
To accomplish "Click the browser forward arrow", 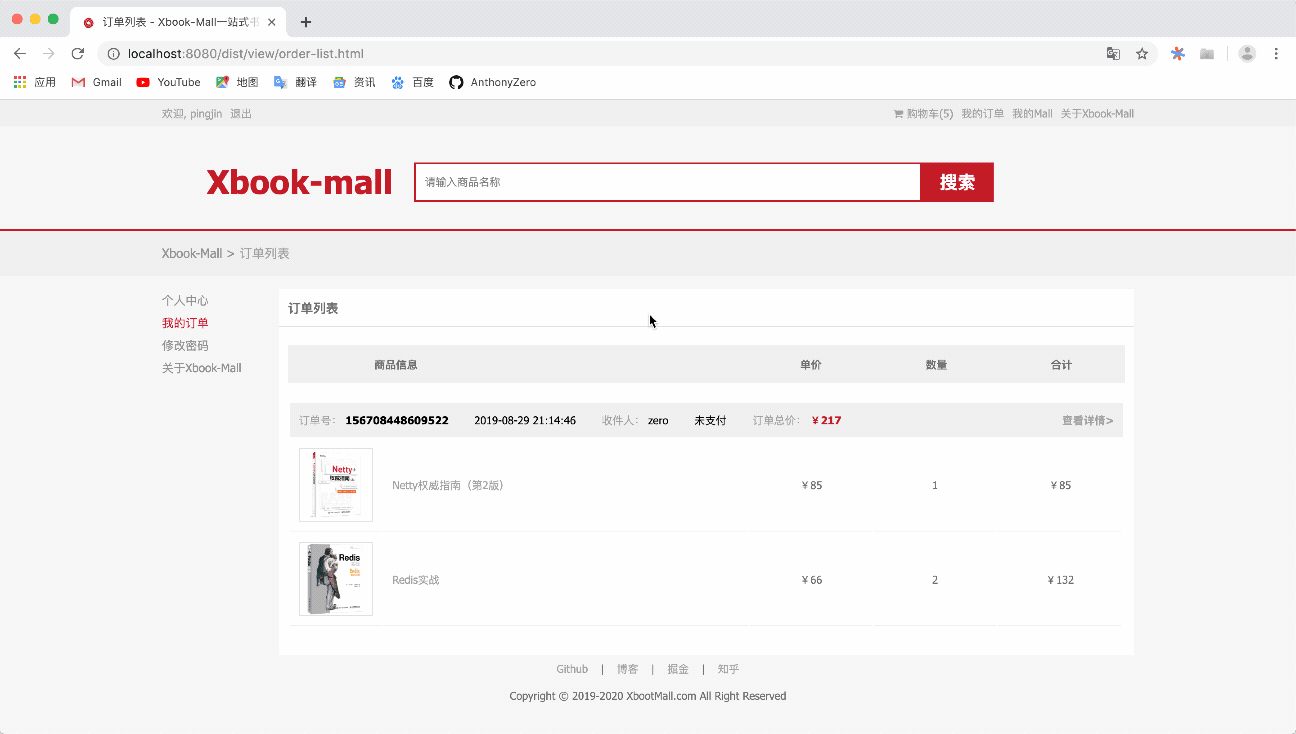I will 49,54.
